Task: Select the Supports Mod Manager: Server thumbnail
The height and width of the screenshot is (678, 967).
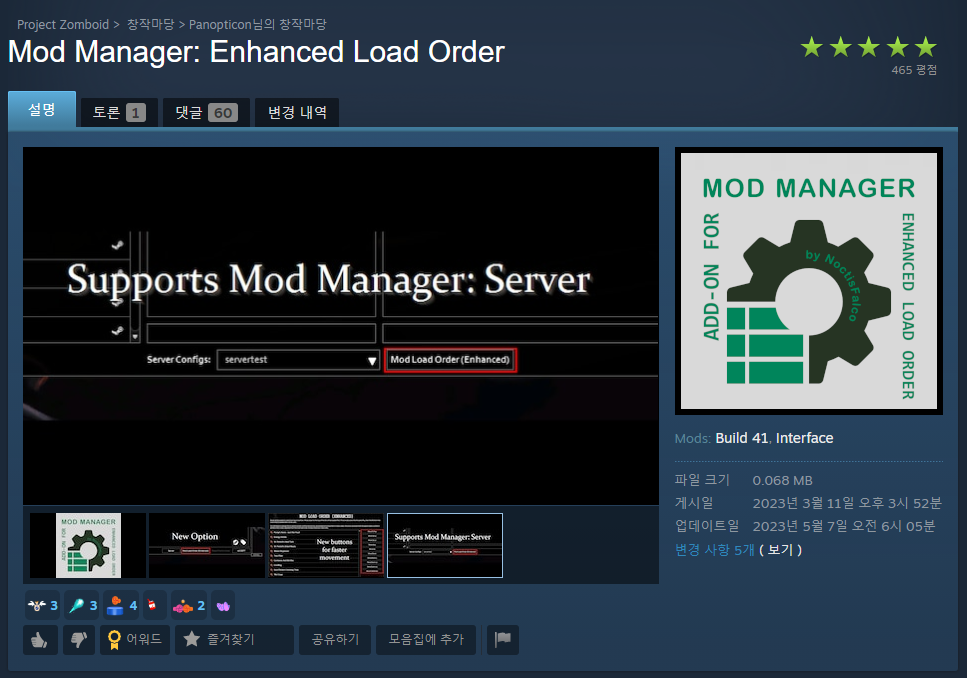Action: tap(445, 545)
